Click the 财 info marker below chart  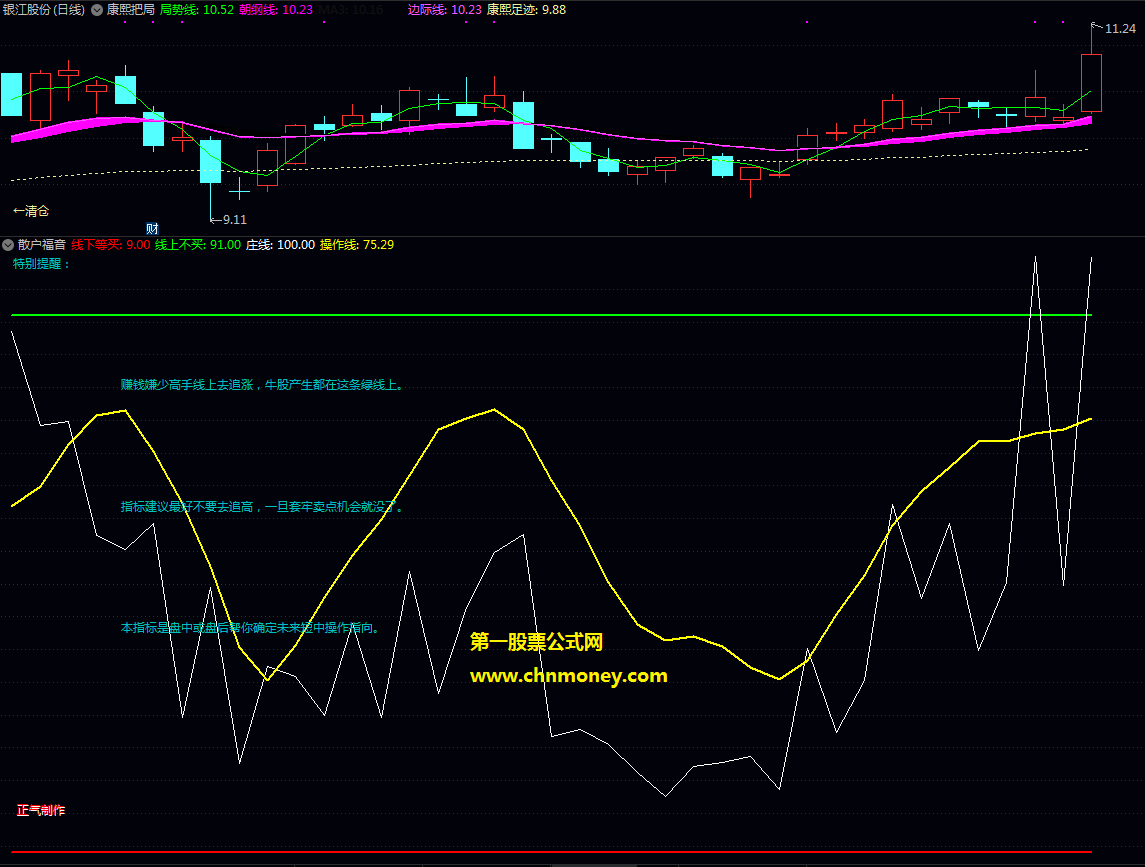point(152,229)
